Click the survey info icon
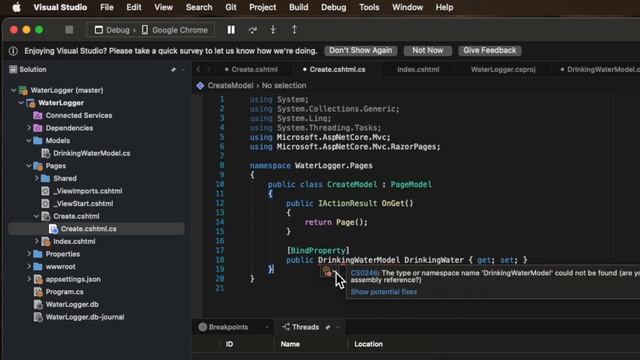 (13, 51)
